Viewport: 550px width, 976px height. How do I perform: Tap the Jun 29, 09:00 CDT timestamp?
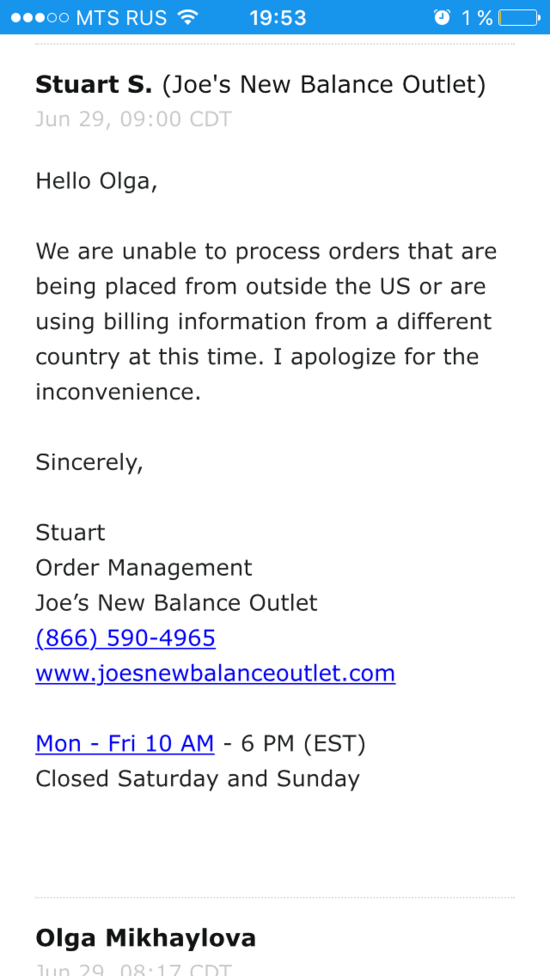click(133, 119)
